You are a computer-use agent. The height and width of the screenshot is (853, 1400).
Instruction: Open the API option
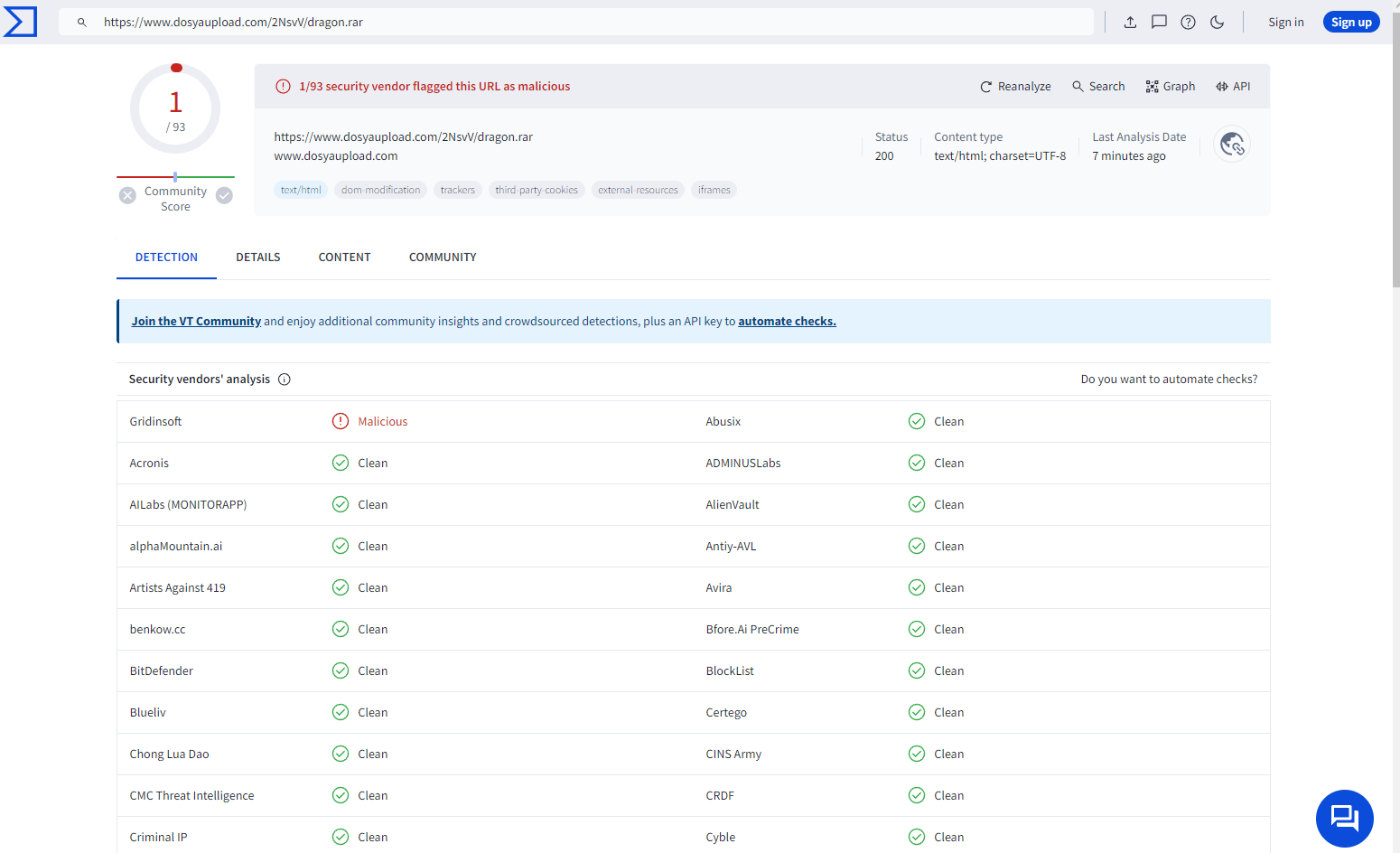point(1233,87)
